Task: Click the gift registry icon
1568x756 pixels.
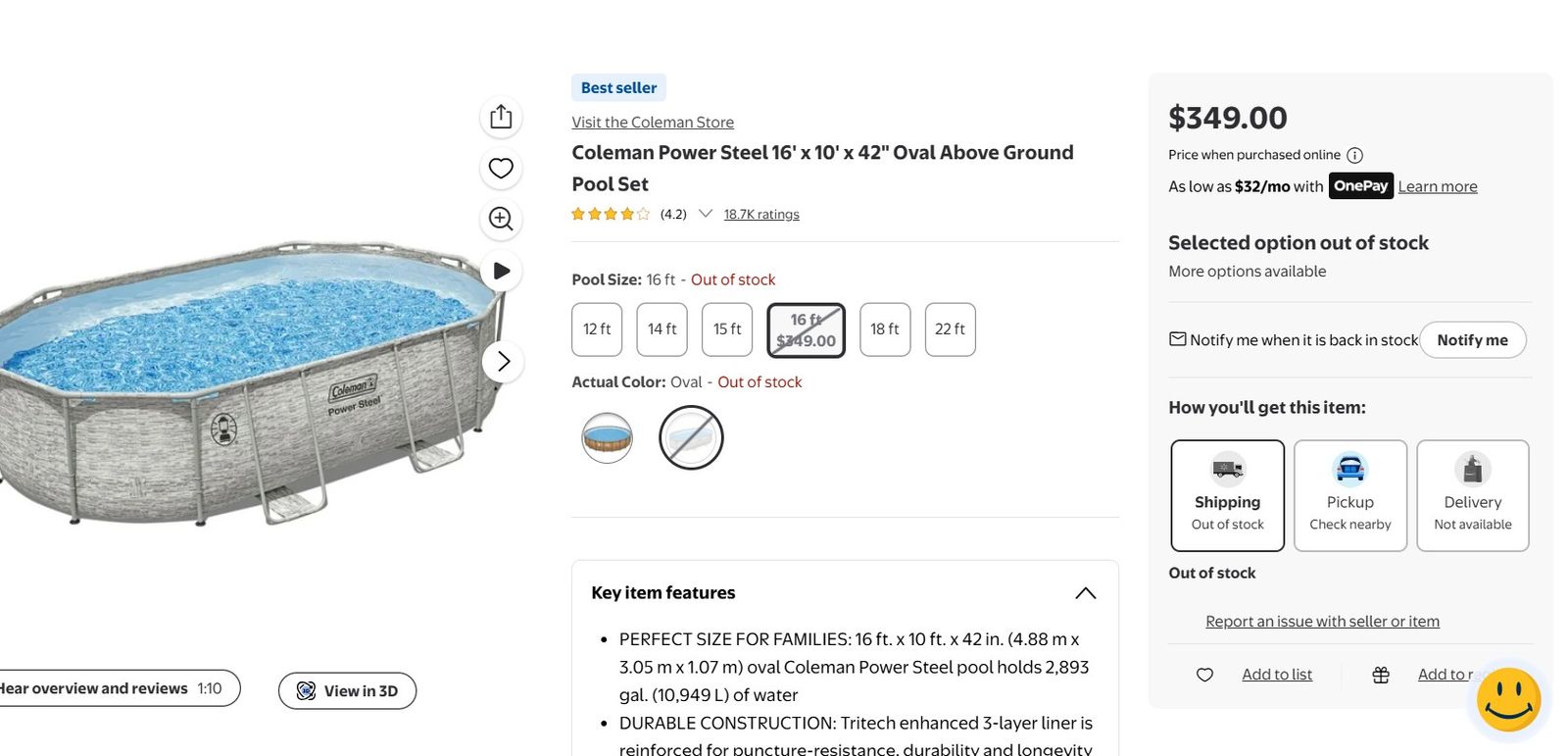Action: point(1381,675)
